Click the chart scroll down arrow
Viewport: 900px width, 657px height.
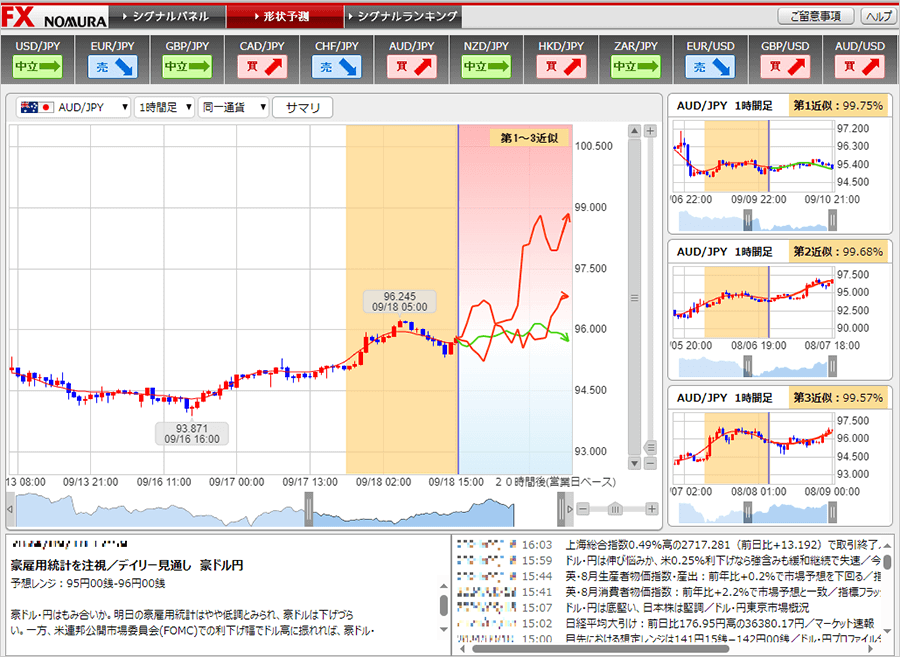coord(634,463)
